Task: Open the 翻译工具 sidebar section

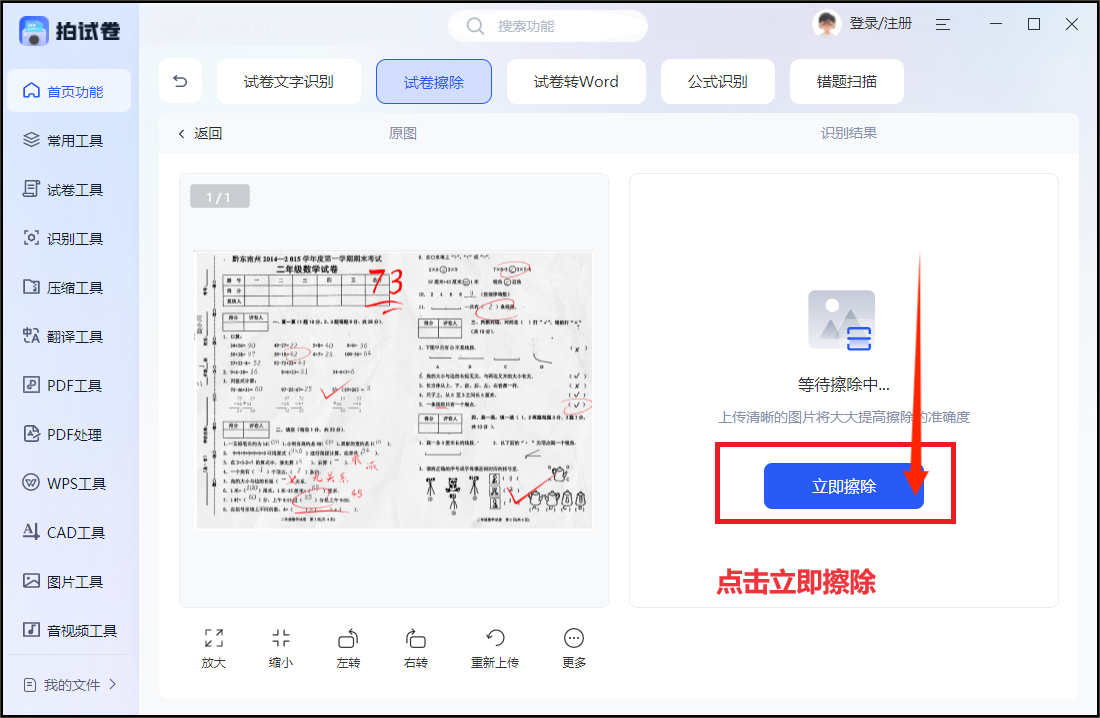Action: click(x=69, y=337)
